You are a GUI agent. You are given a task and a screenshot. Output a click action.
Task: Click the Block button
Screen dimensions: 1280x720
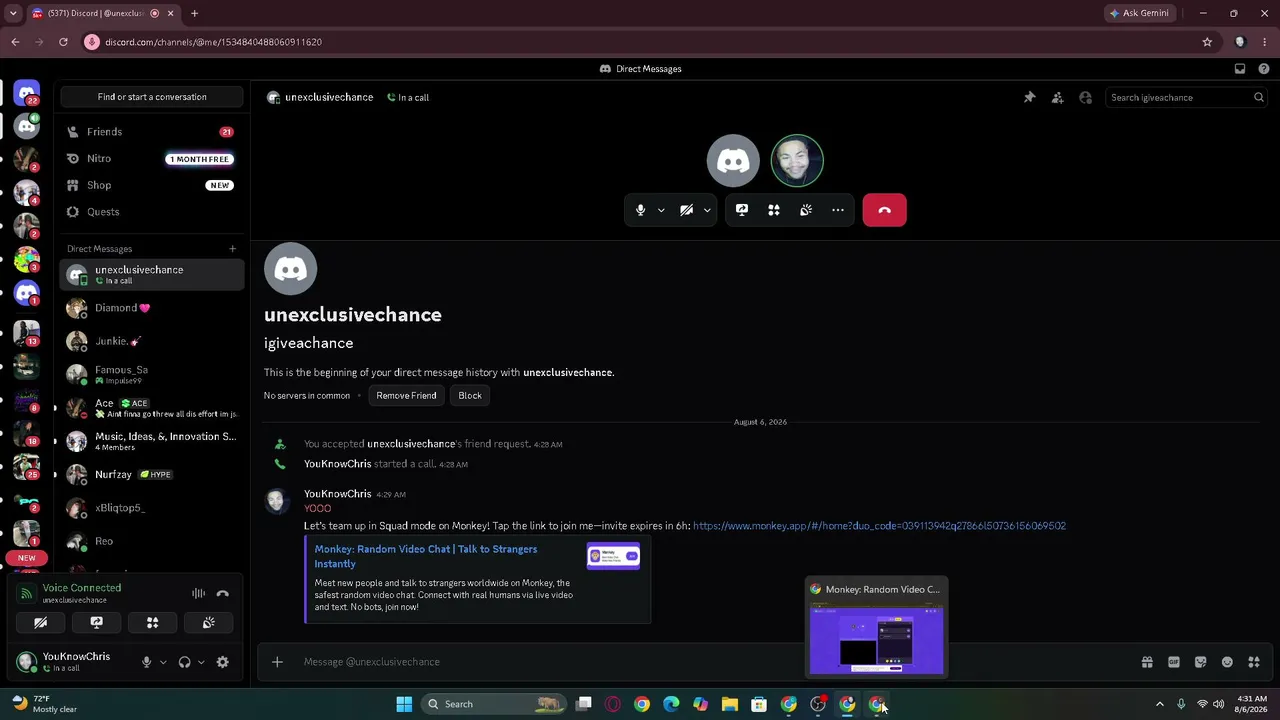point(470,395)
